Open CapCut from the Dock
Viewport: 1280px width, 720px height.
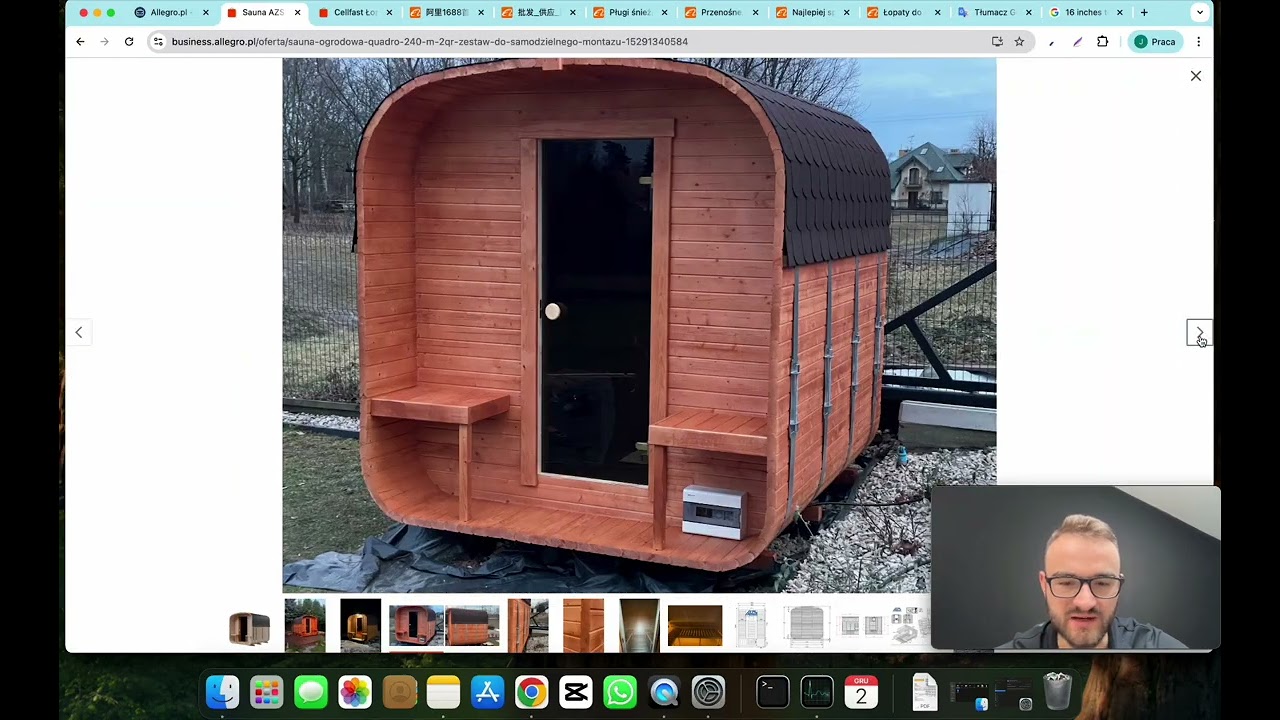tap(576, 692)
